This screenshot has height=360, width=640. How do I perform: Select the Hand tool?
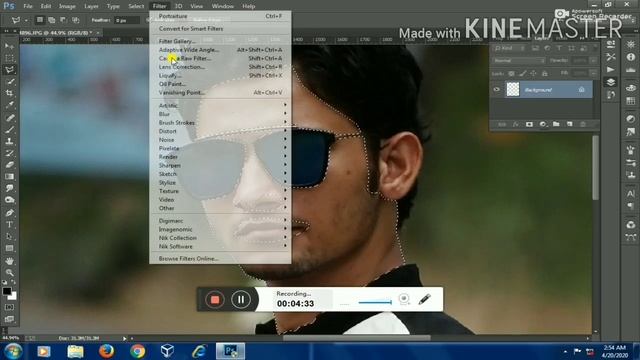(x=9, y=261)
